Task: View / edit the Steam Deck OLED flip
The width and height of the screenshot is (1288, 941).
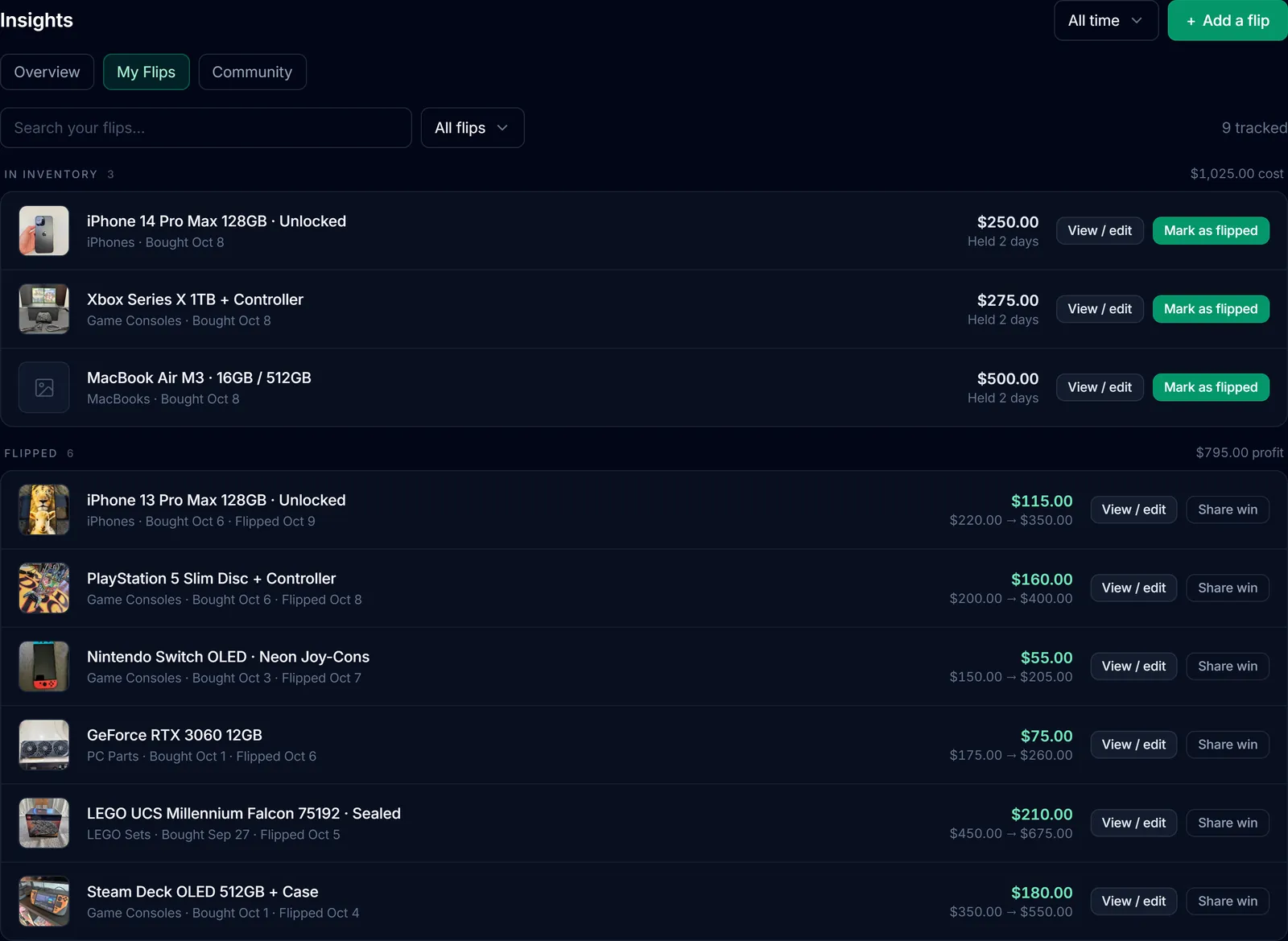Action: coord(1133,901)
